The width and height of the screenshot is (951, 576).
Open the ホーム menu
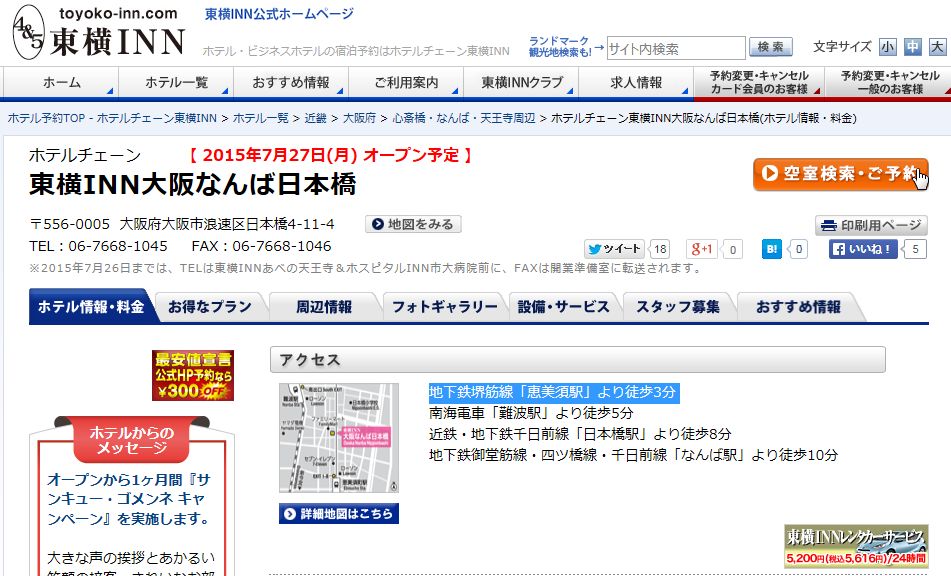pyautogui.click(x=61, y=82)
